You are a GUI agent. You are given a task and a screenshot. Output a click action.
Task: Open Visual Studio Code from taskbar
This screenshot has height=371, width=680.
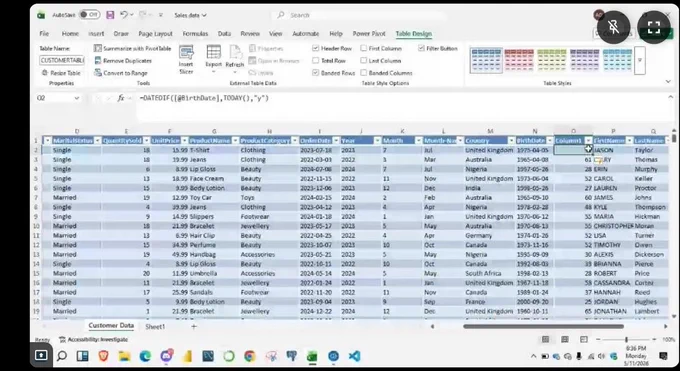(x=354, y=356)
